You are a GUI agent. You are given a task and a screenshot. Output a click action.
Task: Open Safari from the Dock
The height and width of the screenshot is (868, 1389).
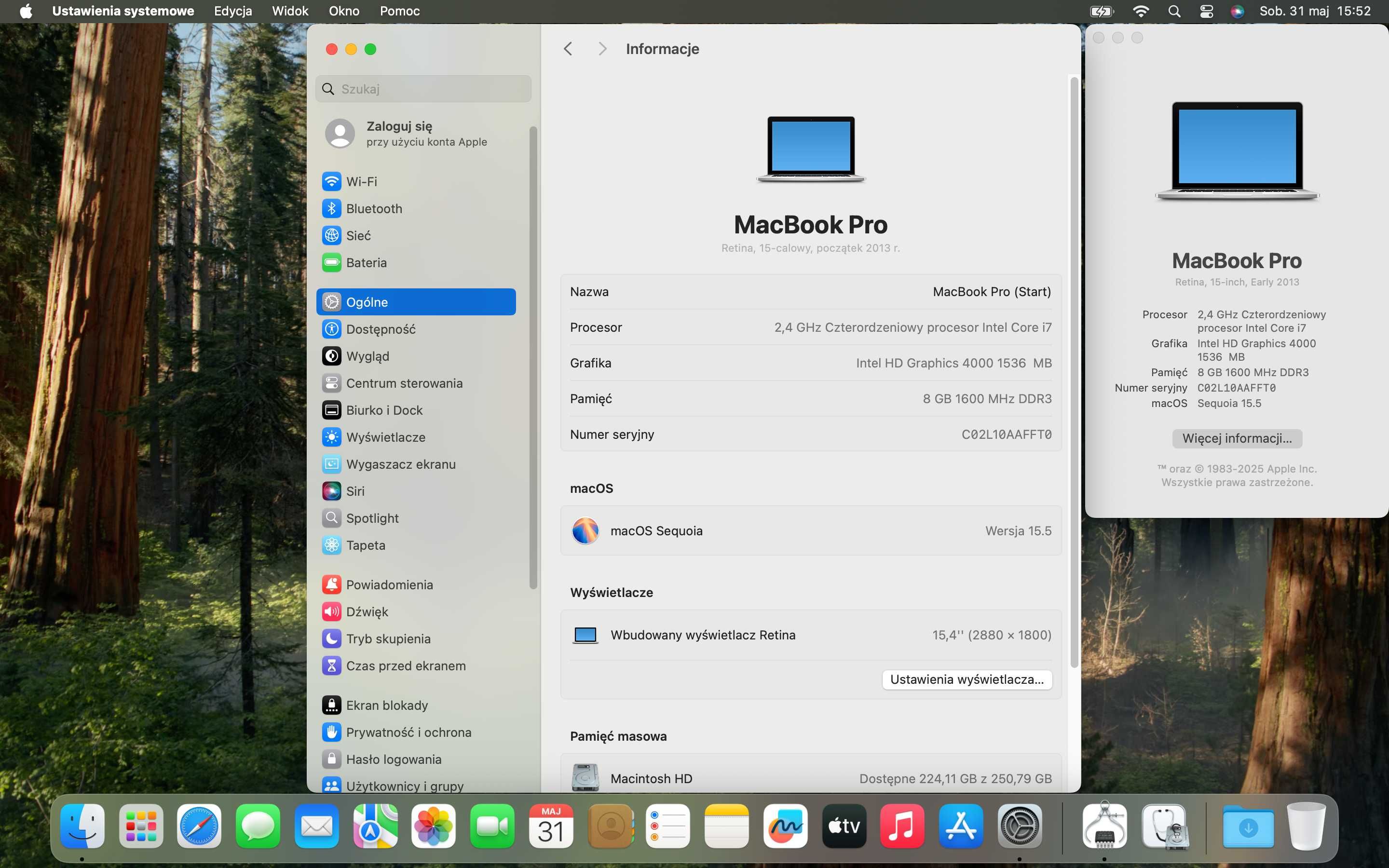point(199,826)
